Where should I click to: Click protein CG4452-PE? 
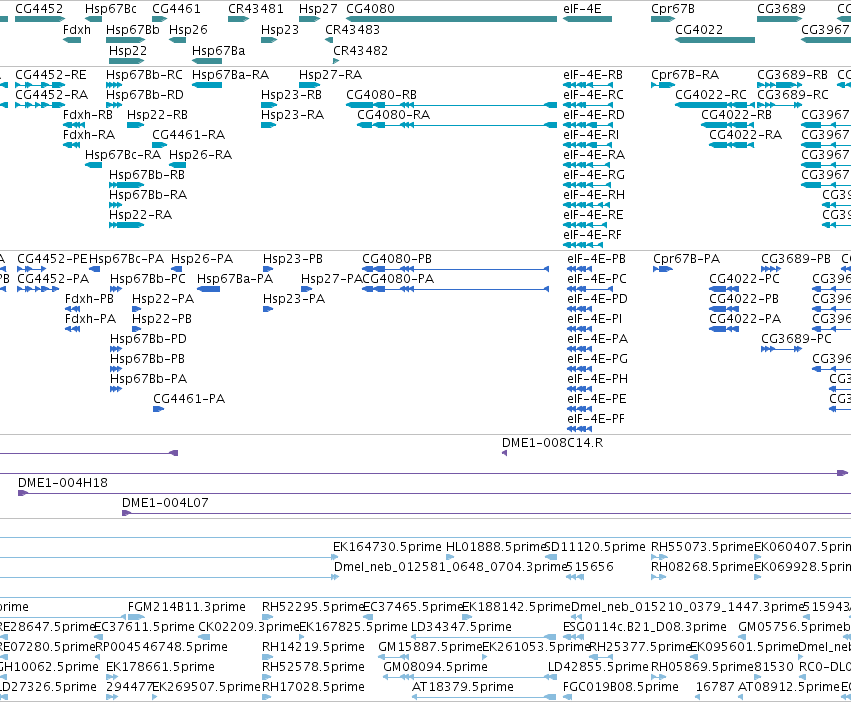click(x=52, y=258)
